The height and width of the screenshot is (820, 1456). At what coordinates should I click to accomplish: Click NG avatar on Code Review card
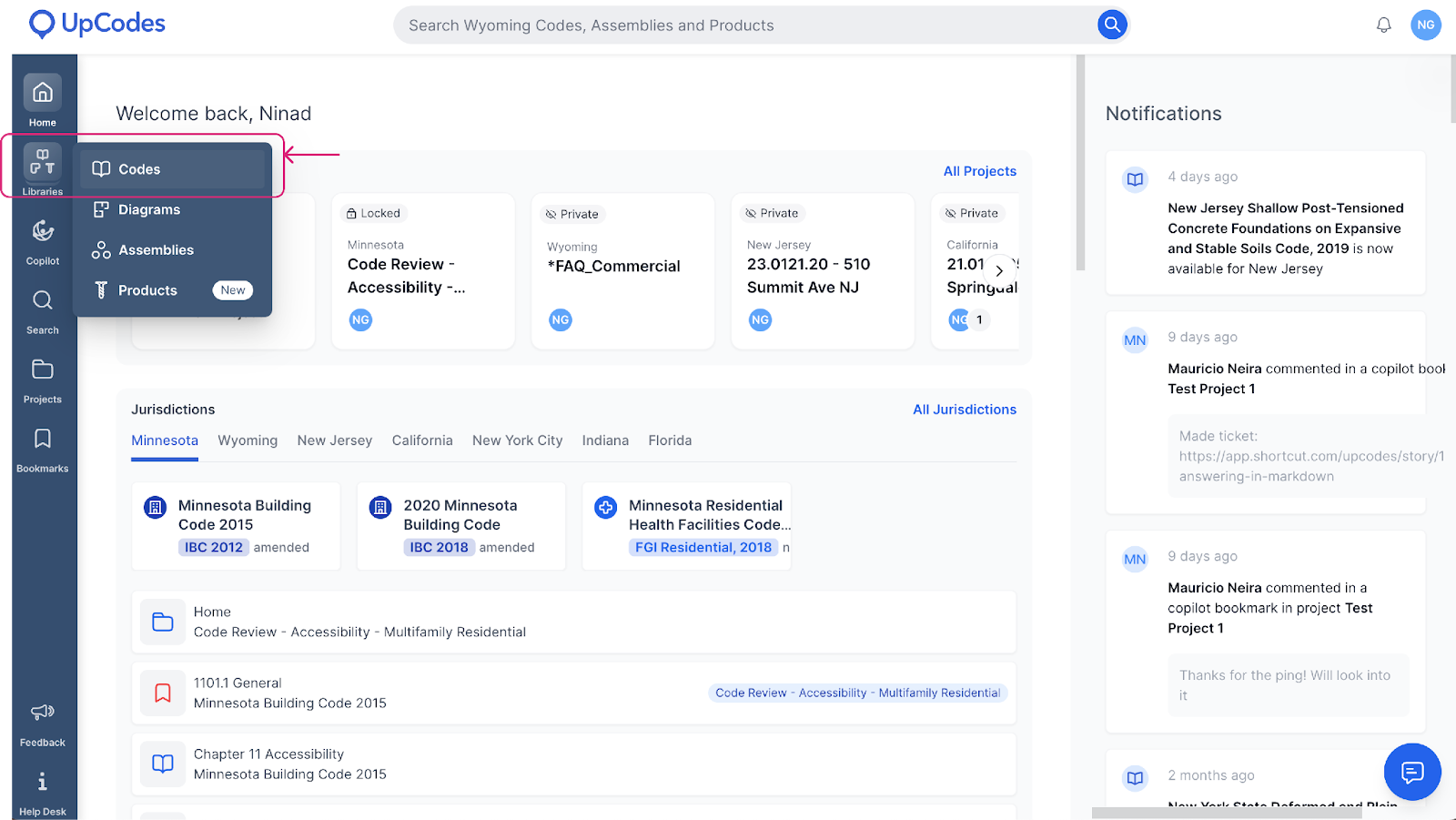tap(360, 319)
